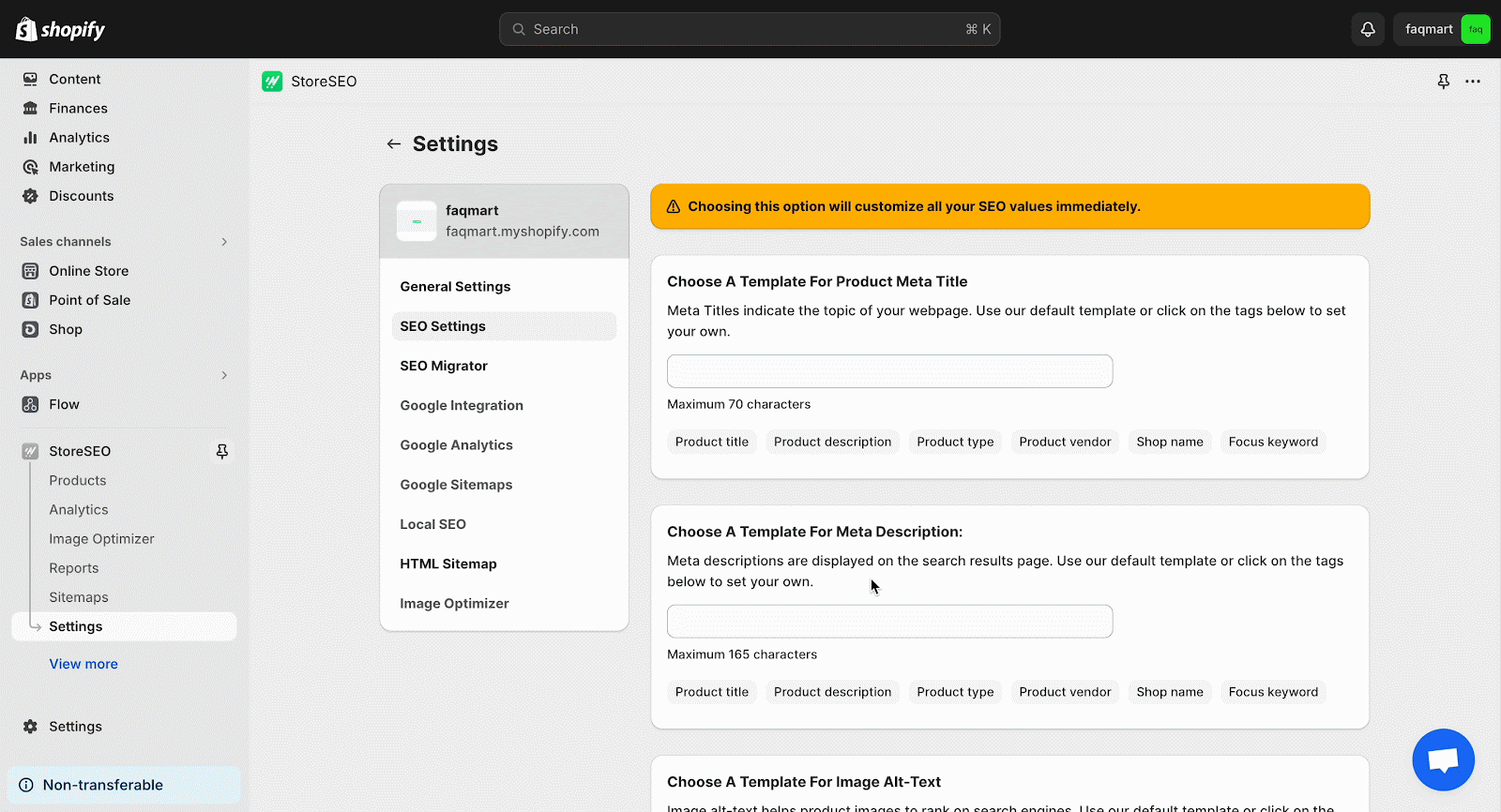Focus the top Search bar
Viewport: 1501px width, 812px height.
(x=750, y=29)
